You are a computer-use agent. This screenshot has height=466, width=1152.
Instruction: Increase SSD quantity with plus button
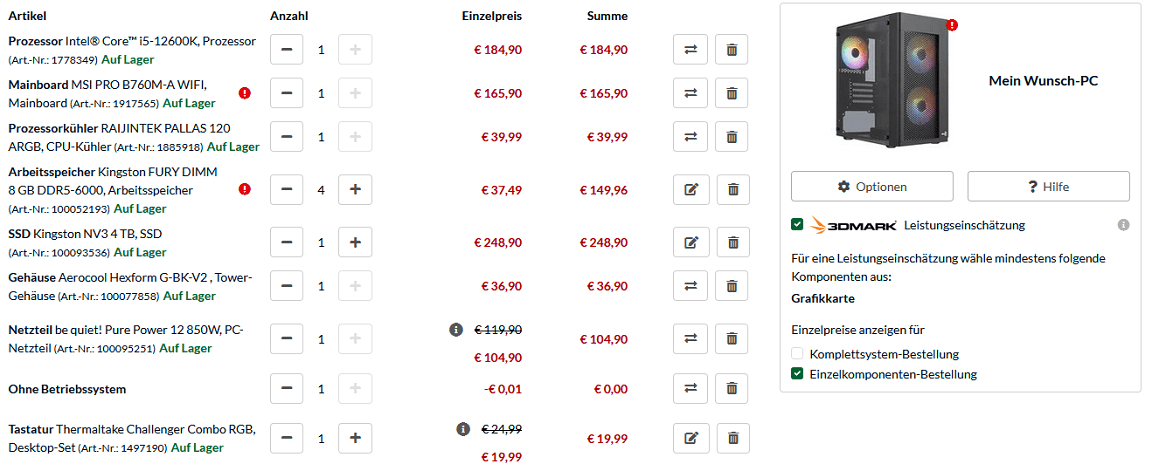click(355, 242)
